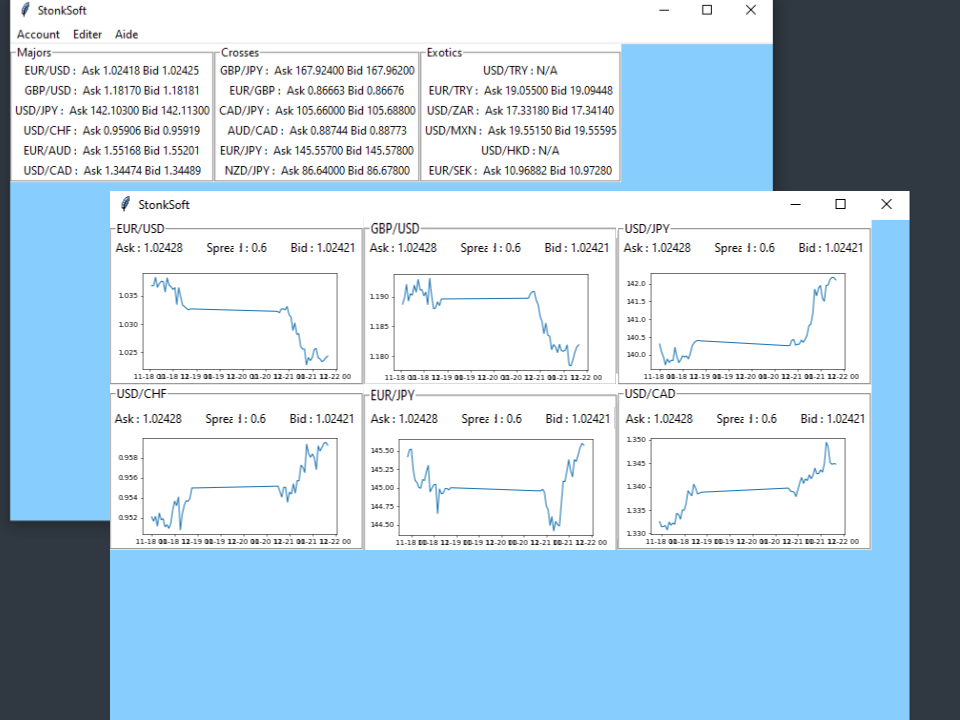Image resolution: width=960 pixels, height=720 pixels.
Task: Select the GBP/JPY quote row in Crosses
Action: (x=317, y=71)
